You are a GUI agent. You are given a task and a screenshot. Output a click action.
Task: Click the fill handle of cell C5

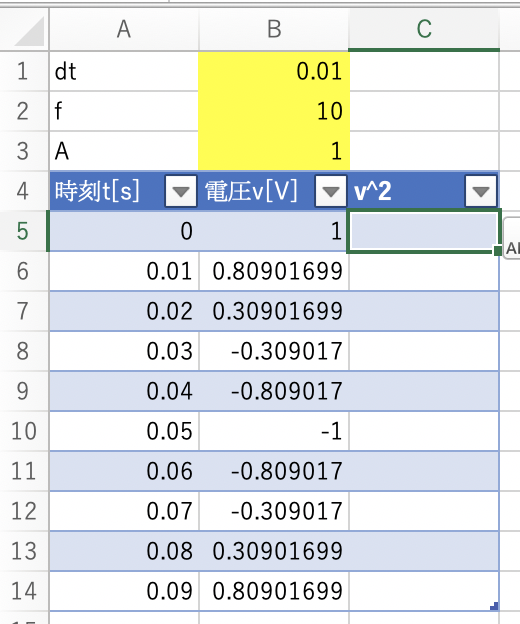tap(497, 251)
